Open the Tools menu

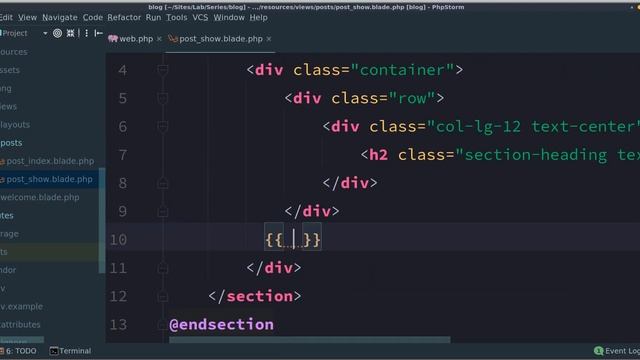tap(176, 18)
